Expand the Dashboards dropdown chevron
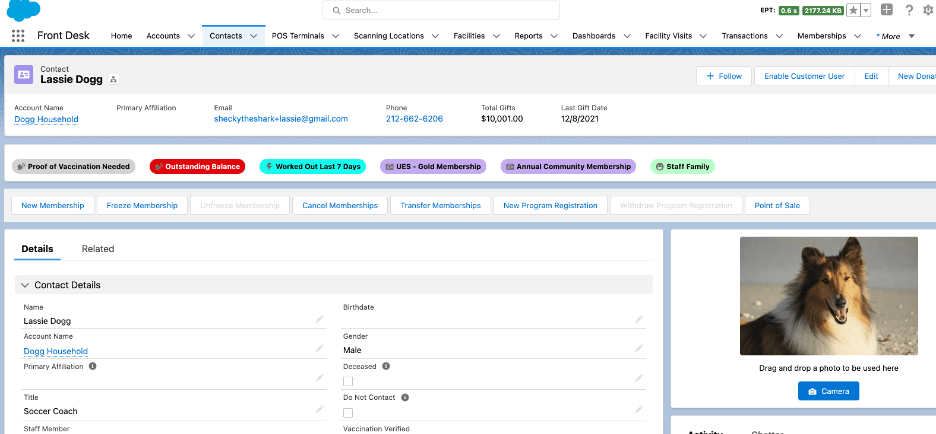Screen dimensions: 936x434 pos(627,36)
